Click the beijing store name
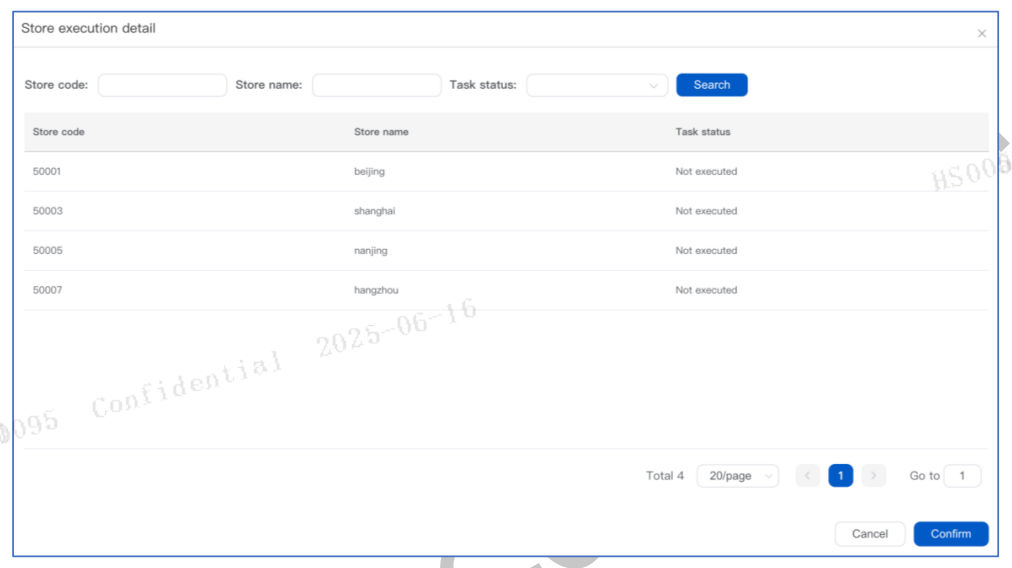This screenshot has width=1012, height=568. pos(369,172)
